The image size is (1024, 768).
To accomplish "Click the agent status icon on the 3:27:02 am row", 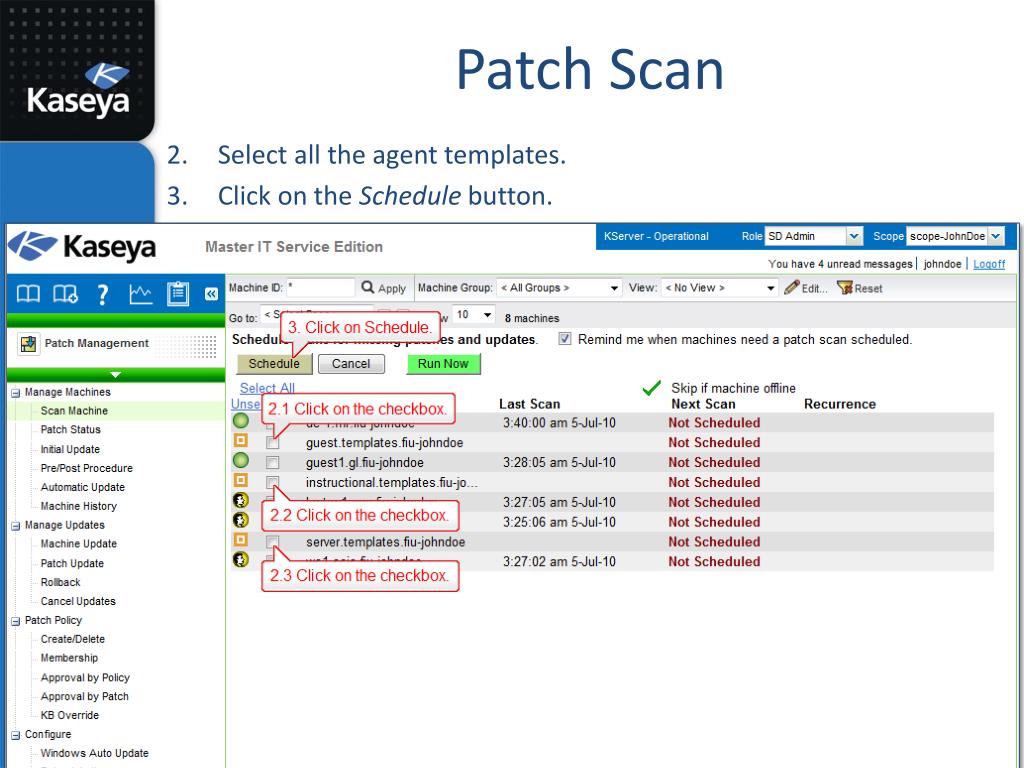I will point(241,560).
